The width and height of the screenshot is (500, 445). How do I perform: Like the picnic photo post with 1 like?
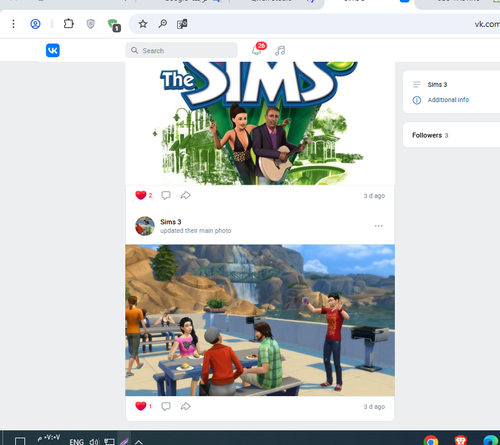point(144,406)
